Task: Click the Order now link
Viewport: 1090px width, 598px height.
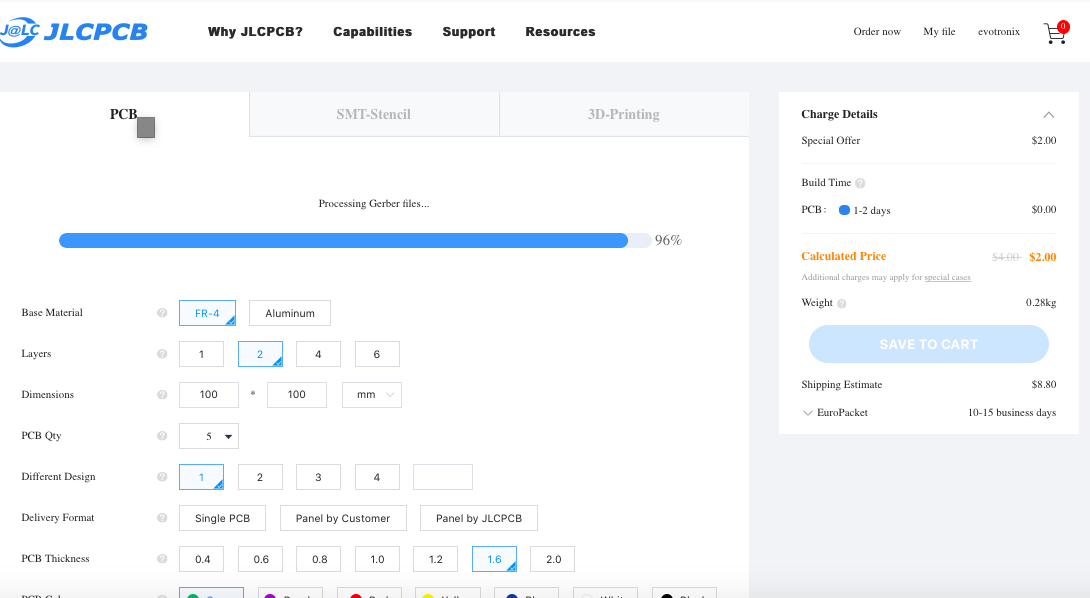Action: tap(877, 32)
